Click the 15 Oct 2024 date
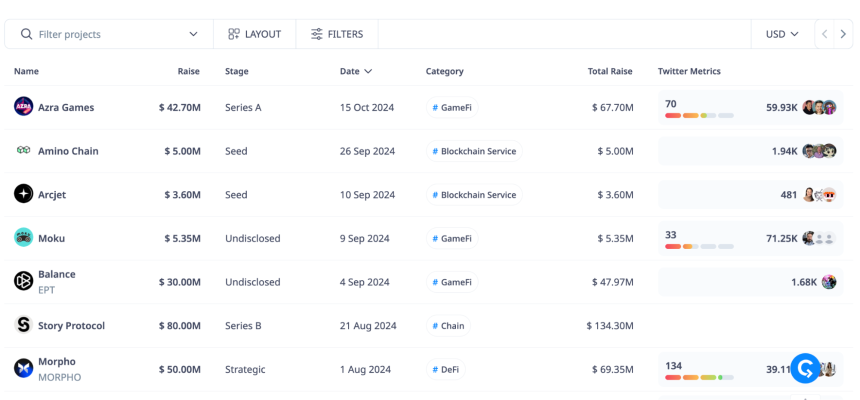 (x=366, y=108)
